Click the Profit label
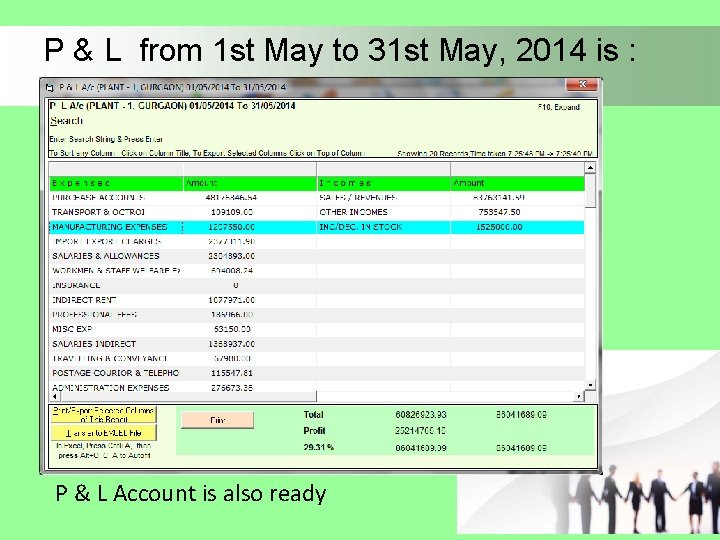Viewport: 720px width, 540px height. tap(314, 431)
